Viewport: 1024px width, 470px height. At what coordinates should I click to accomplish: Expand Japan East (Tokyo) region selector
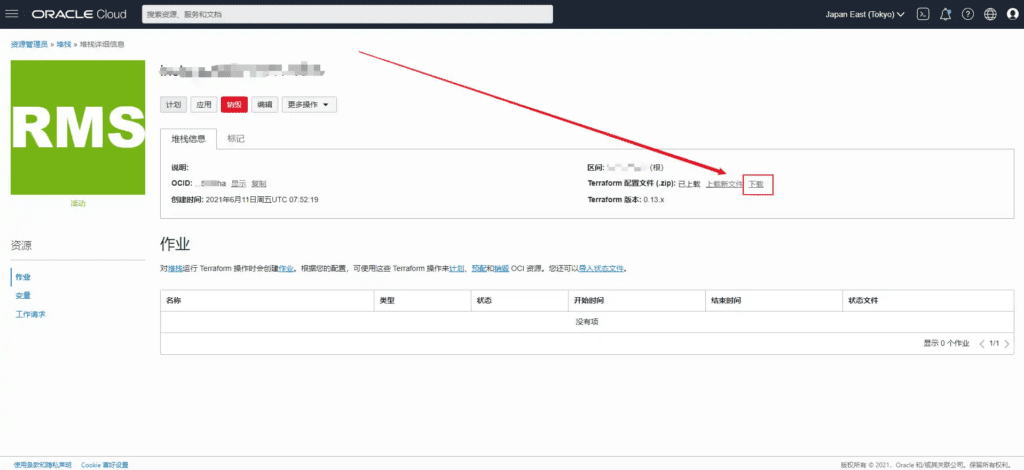865,14
